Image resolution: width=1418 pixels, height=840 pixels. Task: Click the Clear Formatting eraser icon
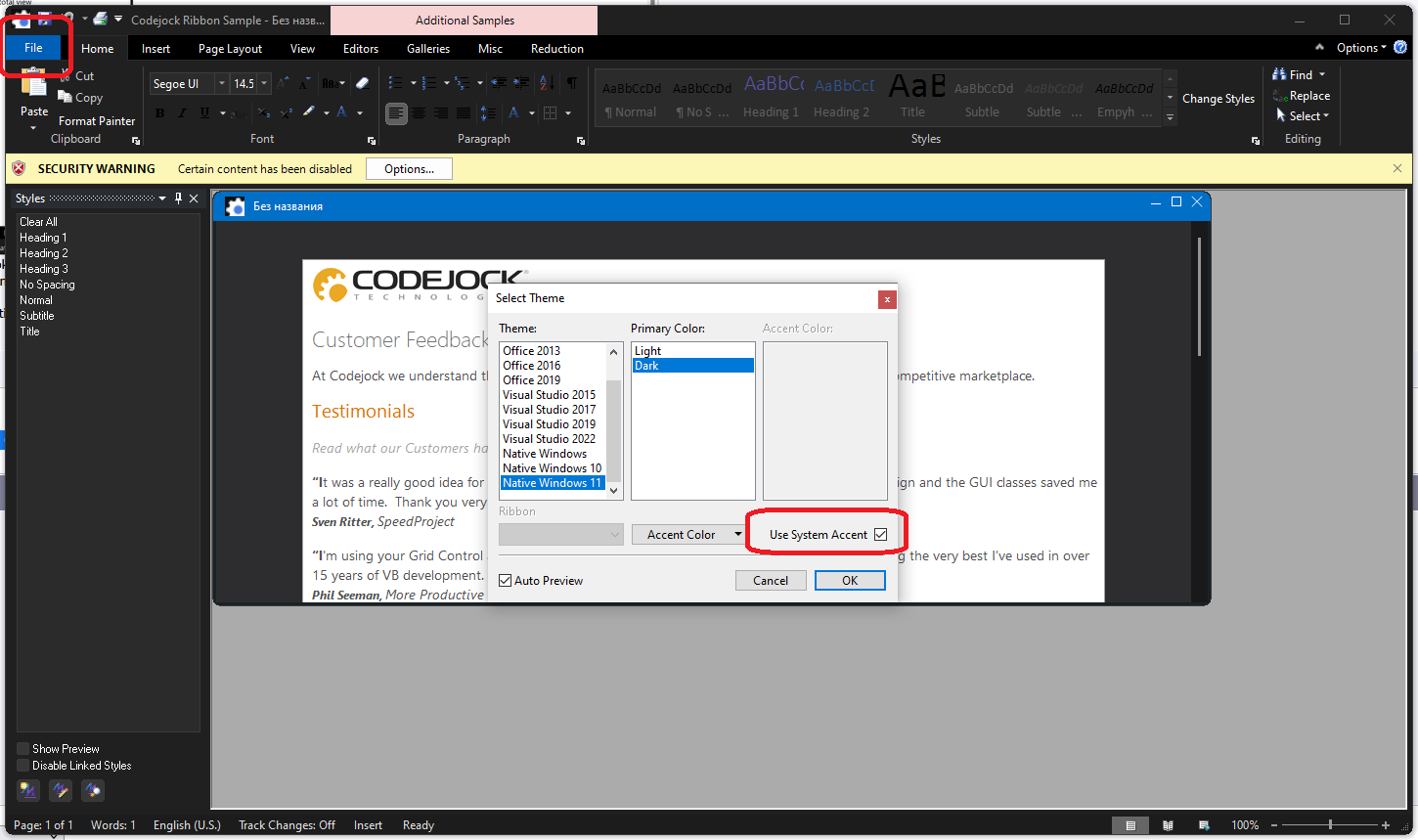tap(362, 83)
